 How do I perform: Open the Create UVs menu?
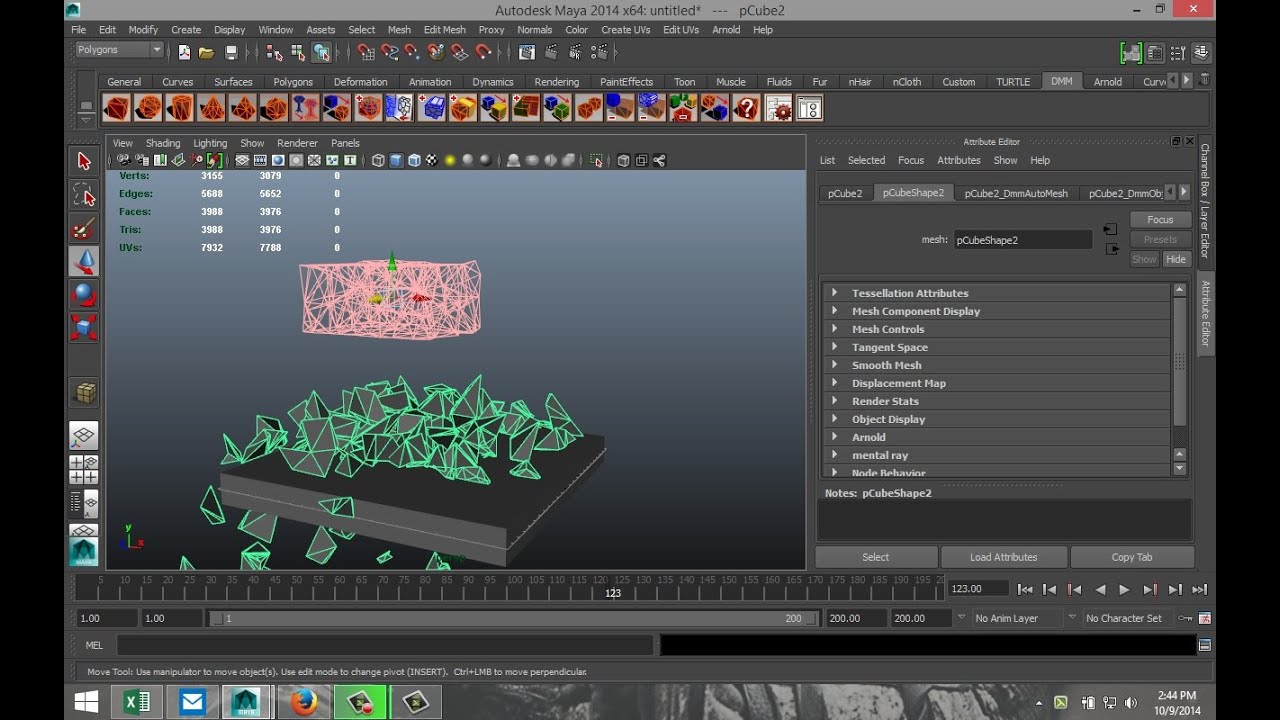coord(625,30)
